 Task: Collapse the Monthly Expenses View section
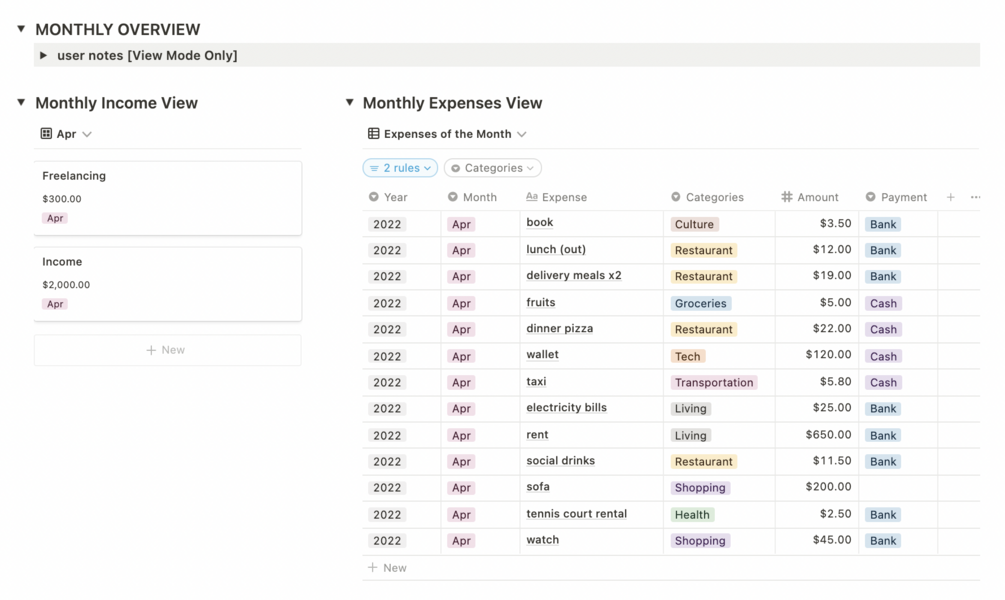coord(349,102)
